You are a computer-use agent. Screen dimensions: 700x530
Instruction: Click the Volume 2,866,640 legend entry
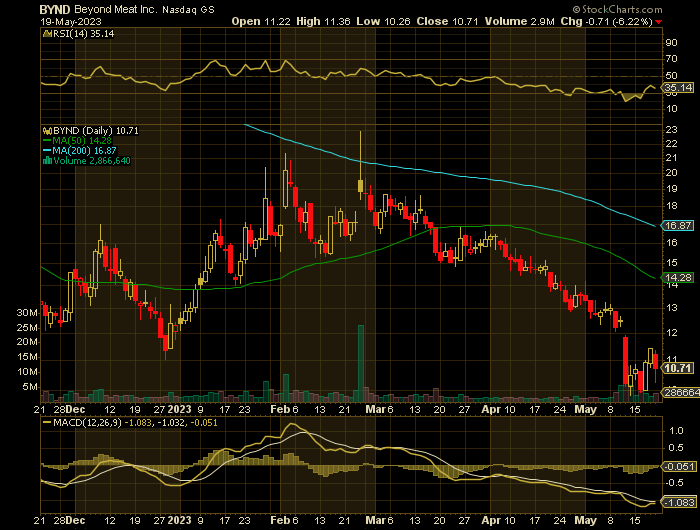pos(92,161)
